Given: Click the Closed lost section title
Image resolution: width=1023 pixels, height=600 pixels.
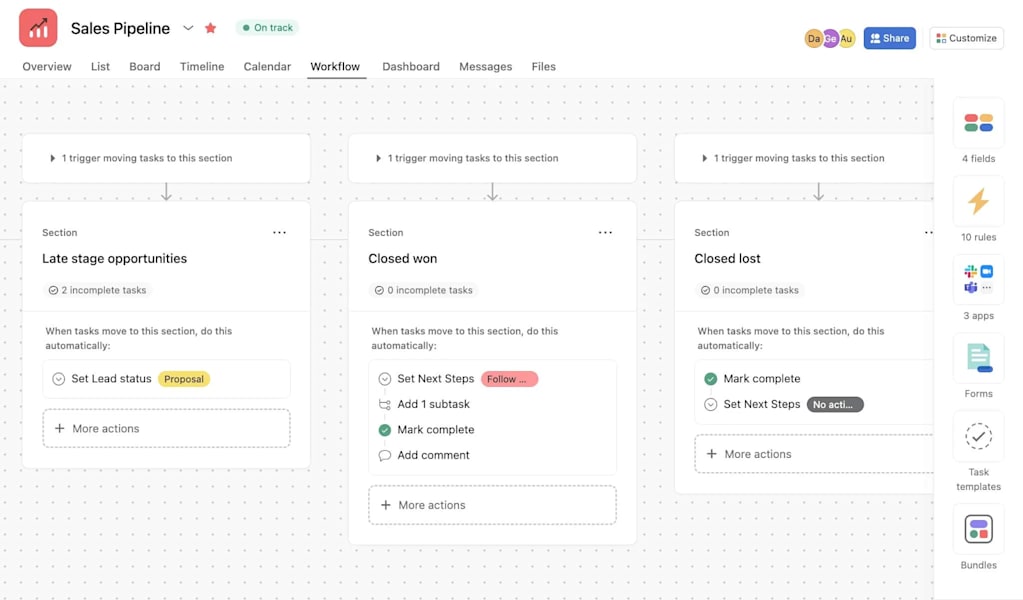Looking at the screenshot, I should (727, 259).
